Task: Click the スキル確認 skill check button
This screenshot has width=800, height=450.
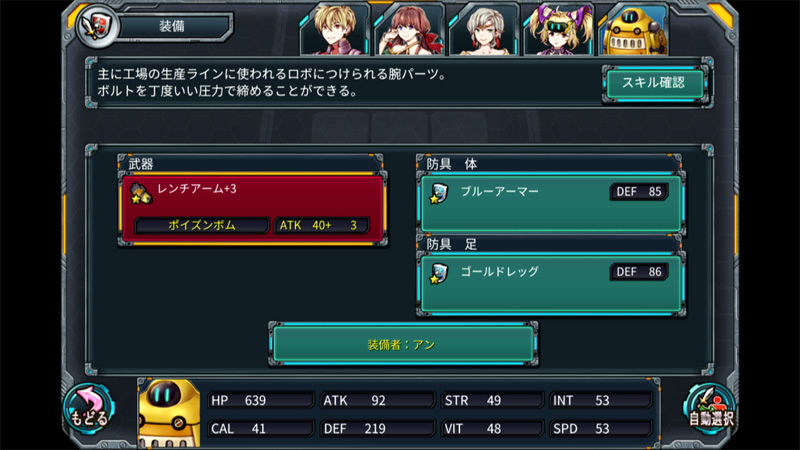Action: pyautogui.click(x=655, y=83)
